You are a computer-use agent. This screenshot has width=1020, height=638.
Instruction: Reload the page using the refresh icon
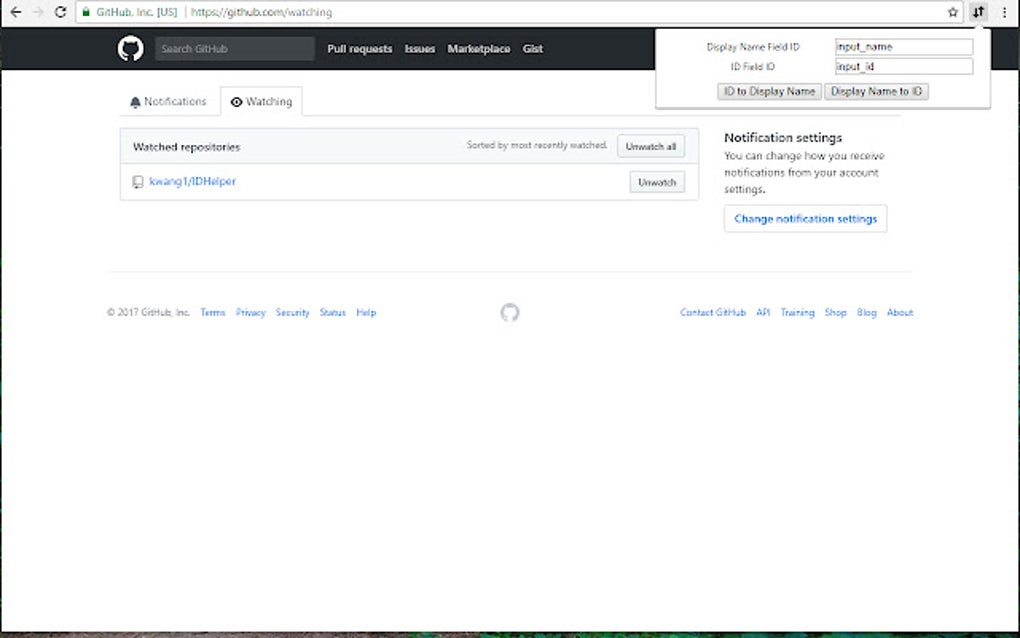point(60,12)
